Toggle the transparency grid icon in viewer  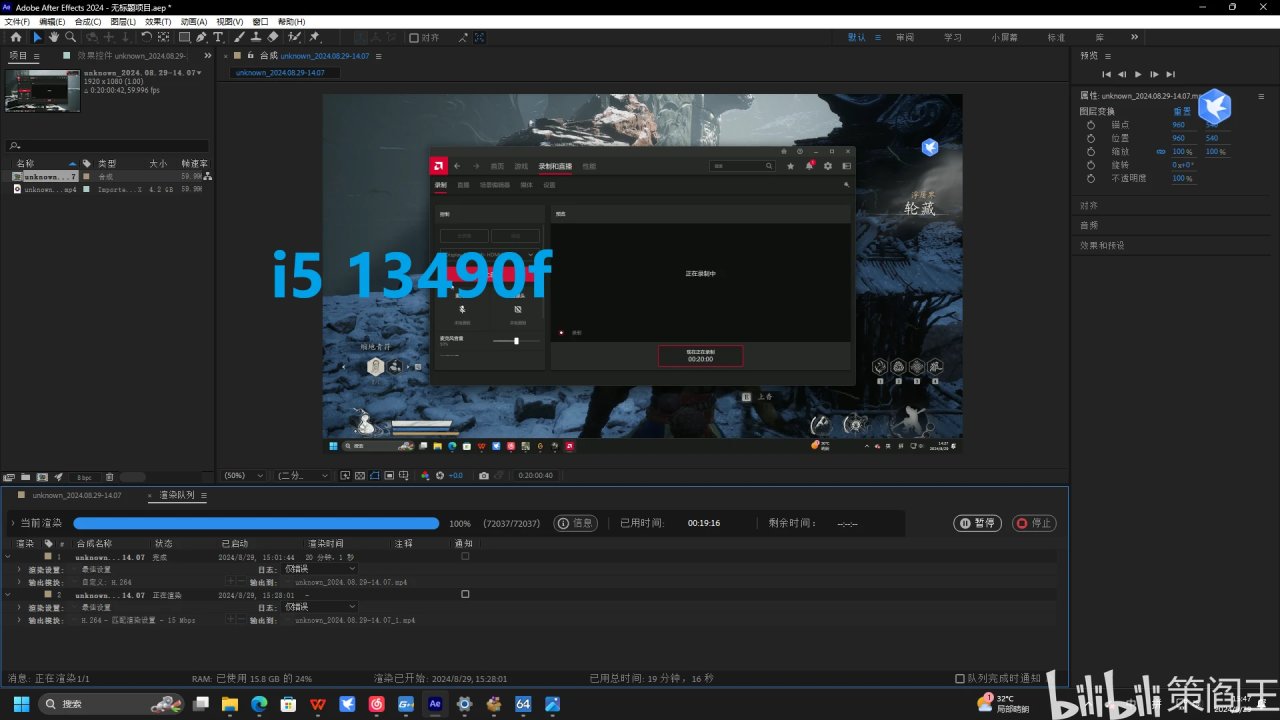coord(360,477)
